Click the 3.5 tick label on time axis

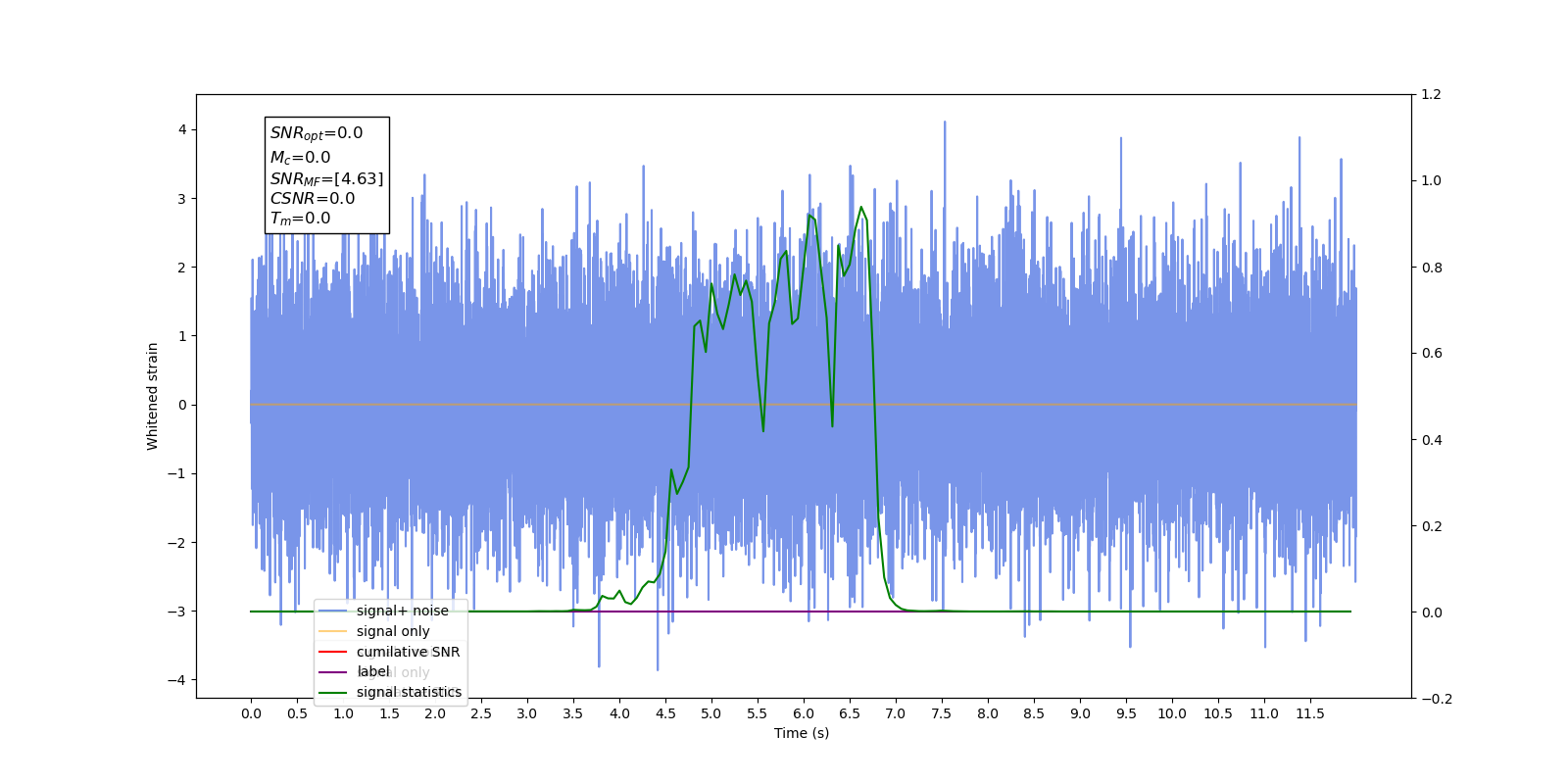coord(573,713)
